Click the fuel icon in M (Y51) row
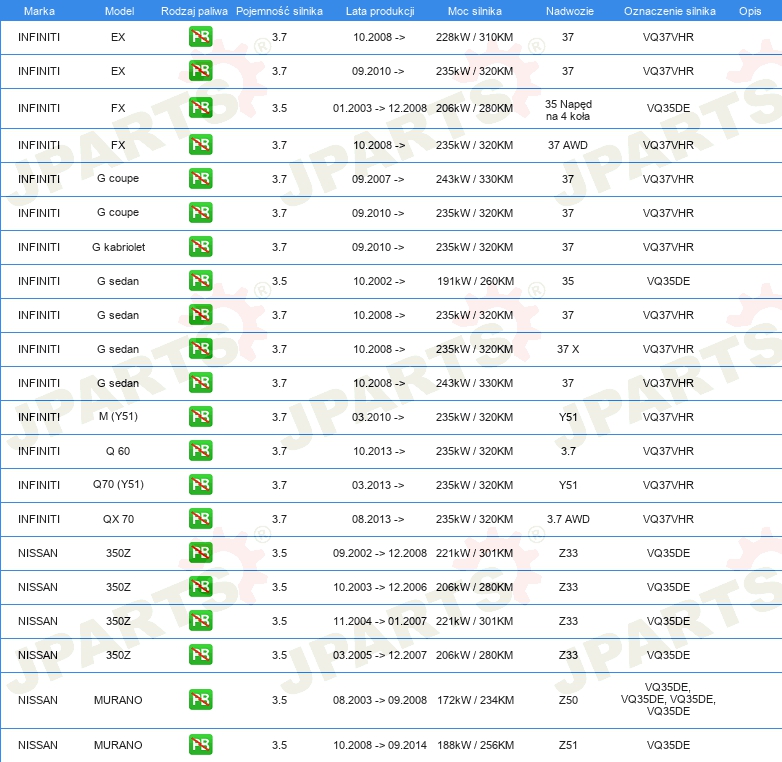This screenshot has width=782, height=762. [x=200, y=416]
